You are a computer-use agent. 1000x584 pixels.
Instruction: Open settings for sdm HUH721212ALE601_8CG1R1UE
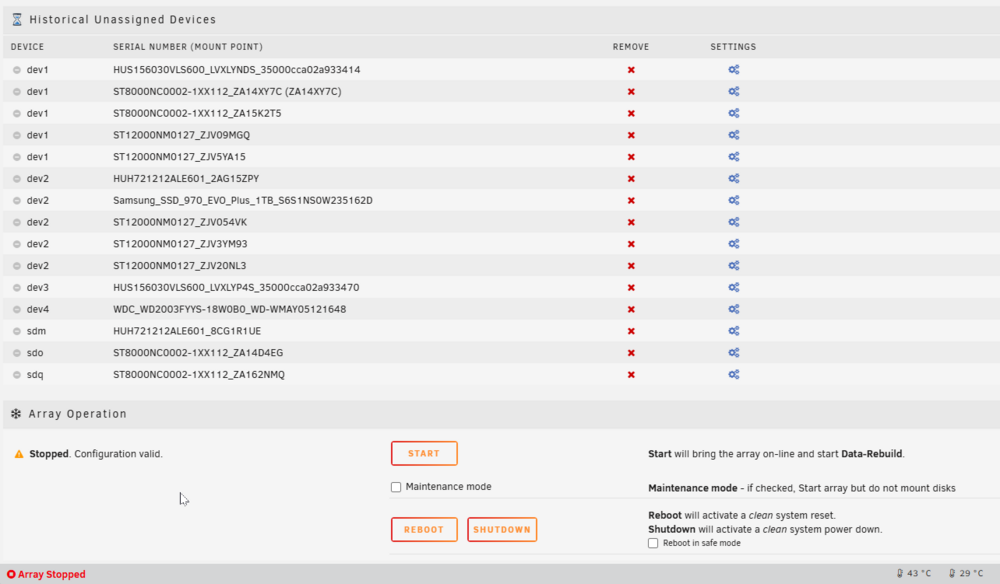pos(733,331)
